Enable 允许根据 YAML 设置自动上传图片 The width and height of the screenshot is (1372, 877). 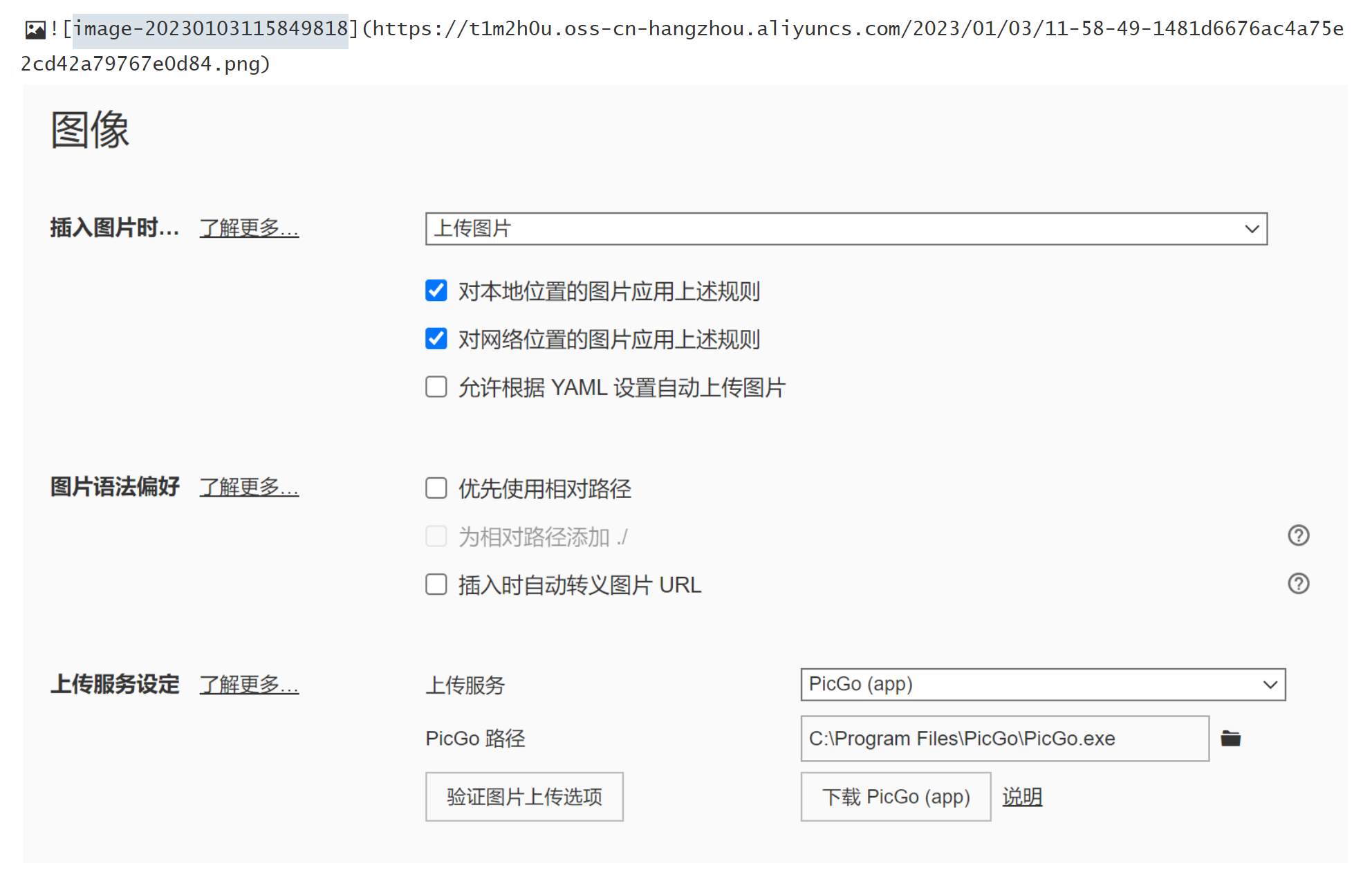click(x=436, y=387)
